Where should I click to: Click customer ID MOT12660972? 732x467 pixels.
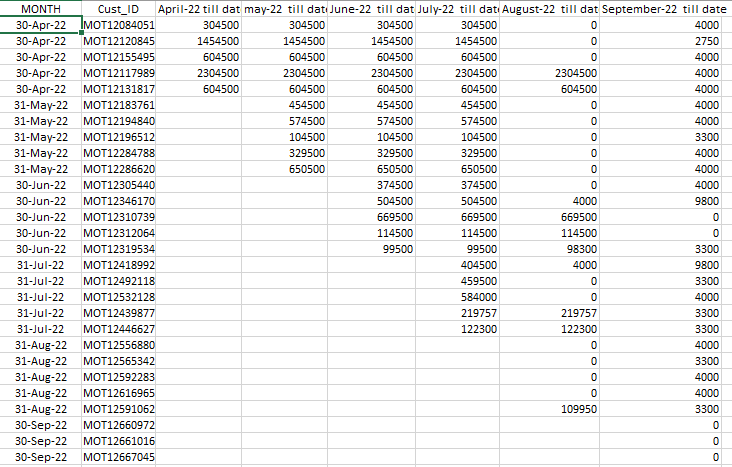click(x=119, y=425)
